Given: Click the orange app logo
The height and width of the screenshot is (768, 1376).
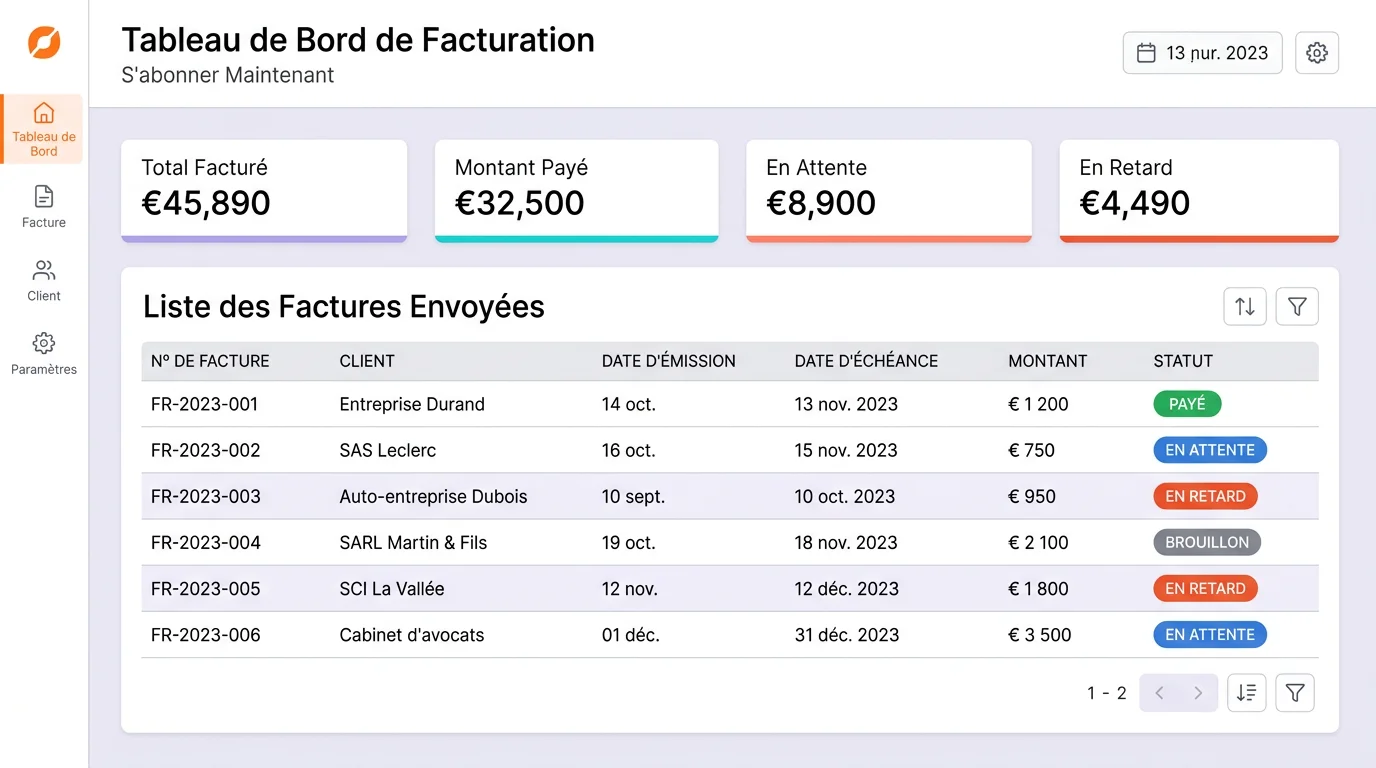Looking at the screenshot, I should (43, 42).
